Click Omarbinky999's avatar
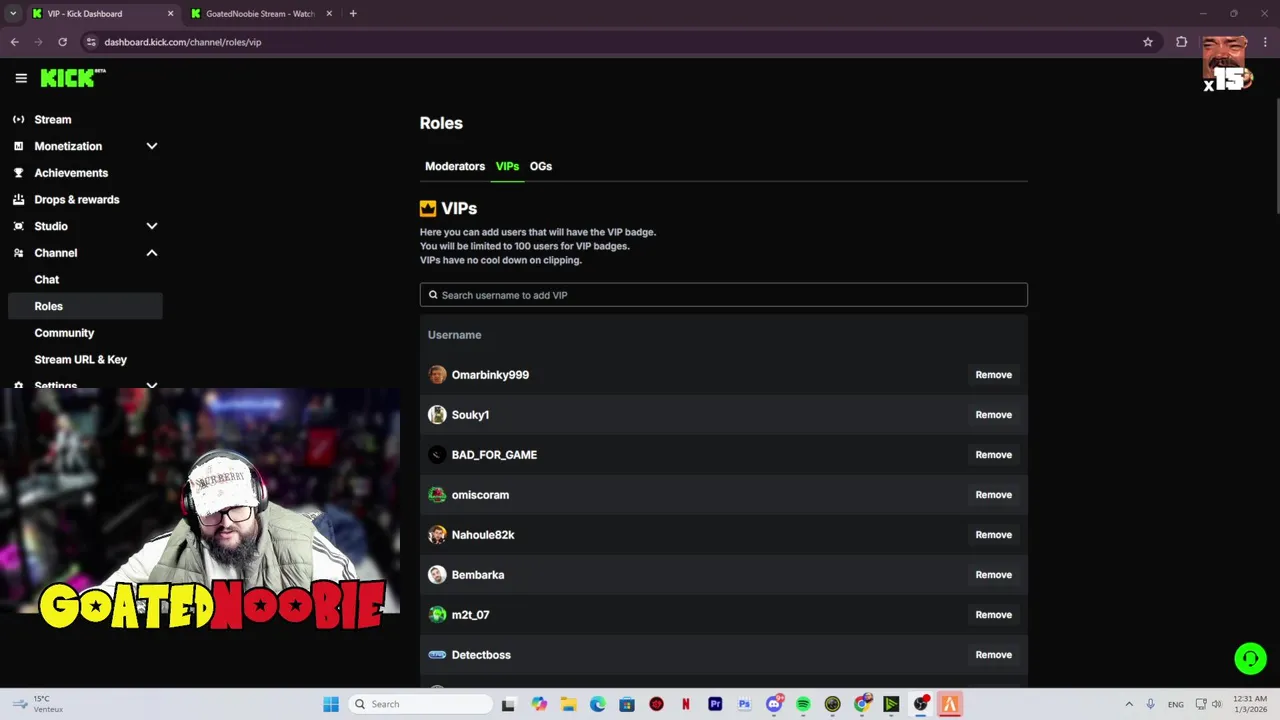 (437, 375)
